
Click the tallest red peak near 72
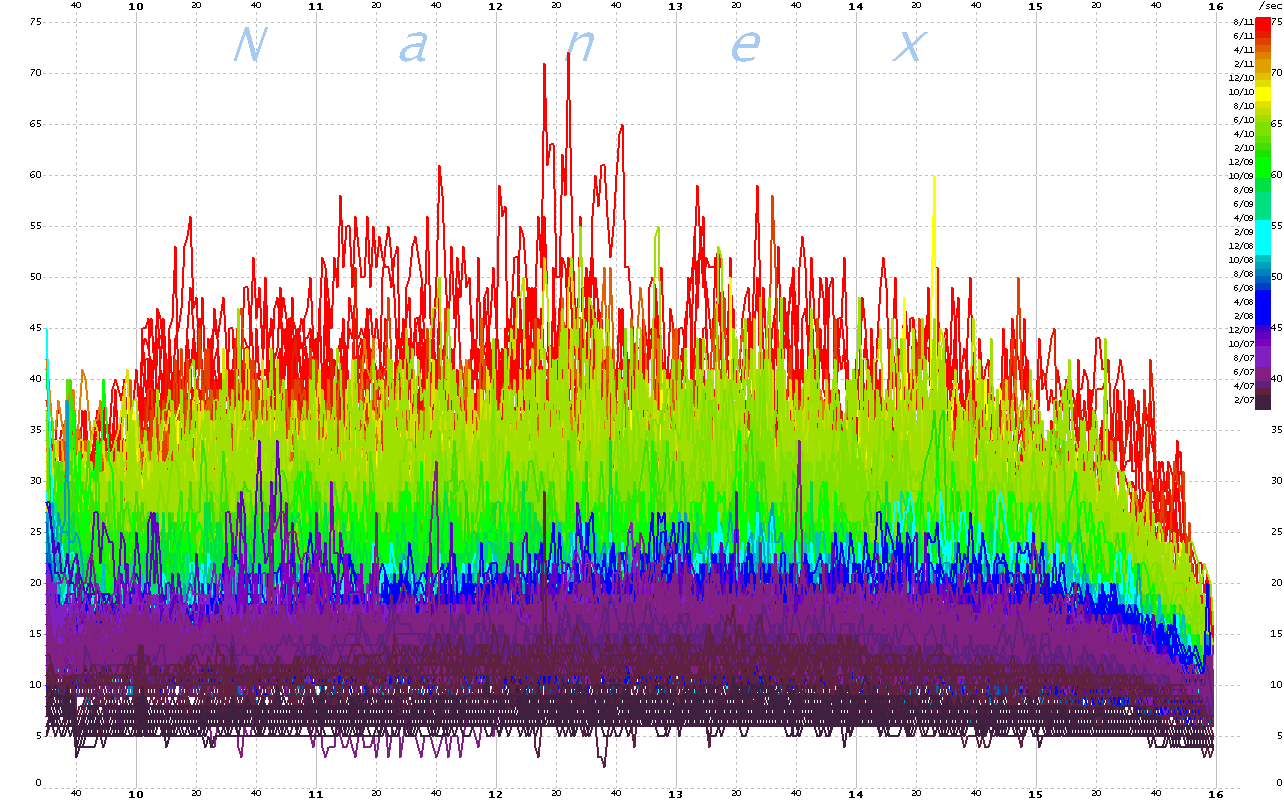(x=568, y=55)
